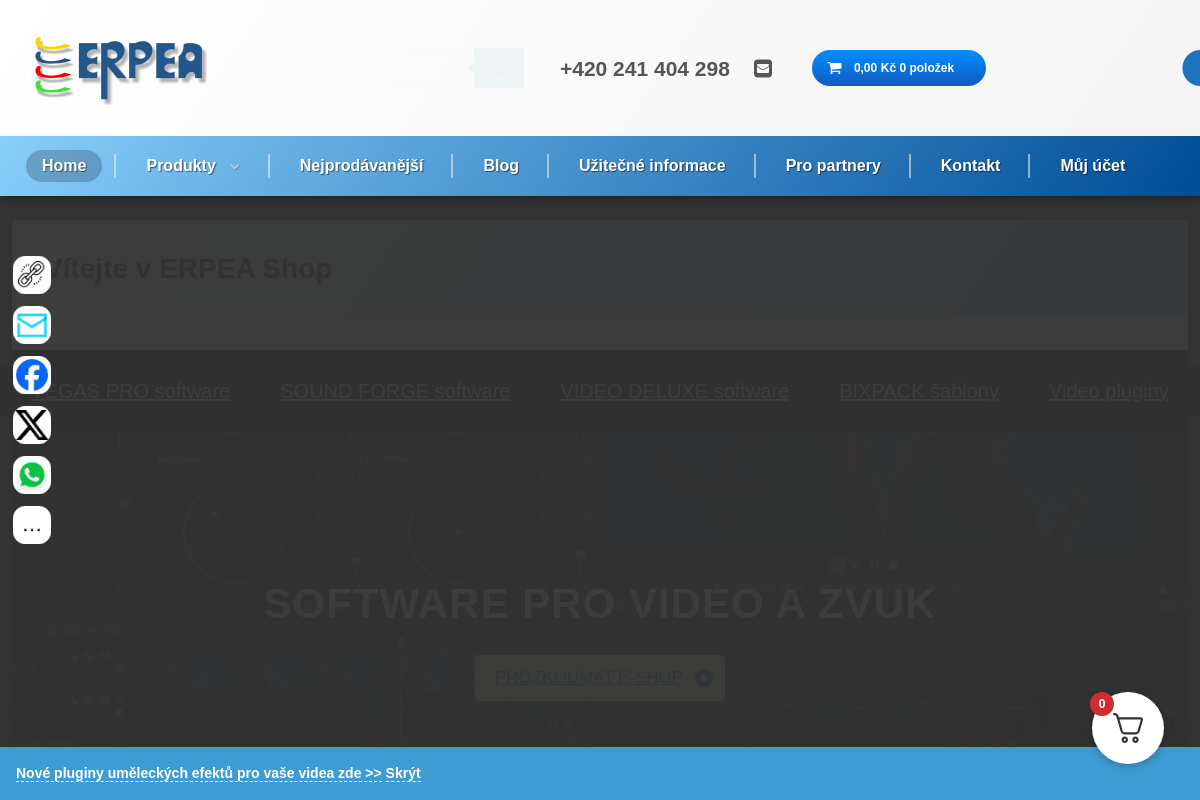
Task: Open the floating cart icon
Action: pyautogui.click(x=1127, y=728)
